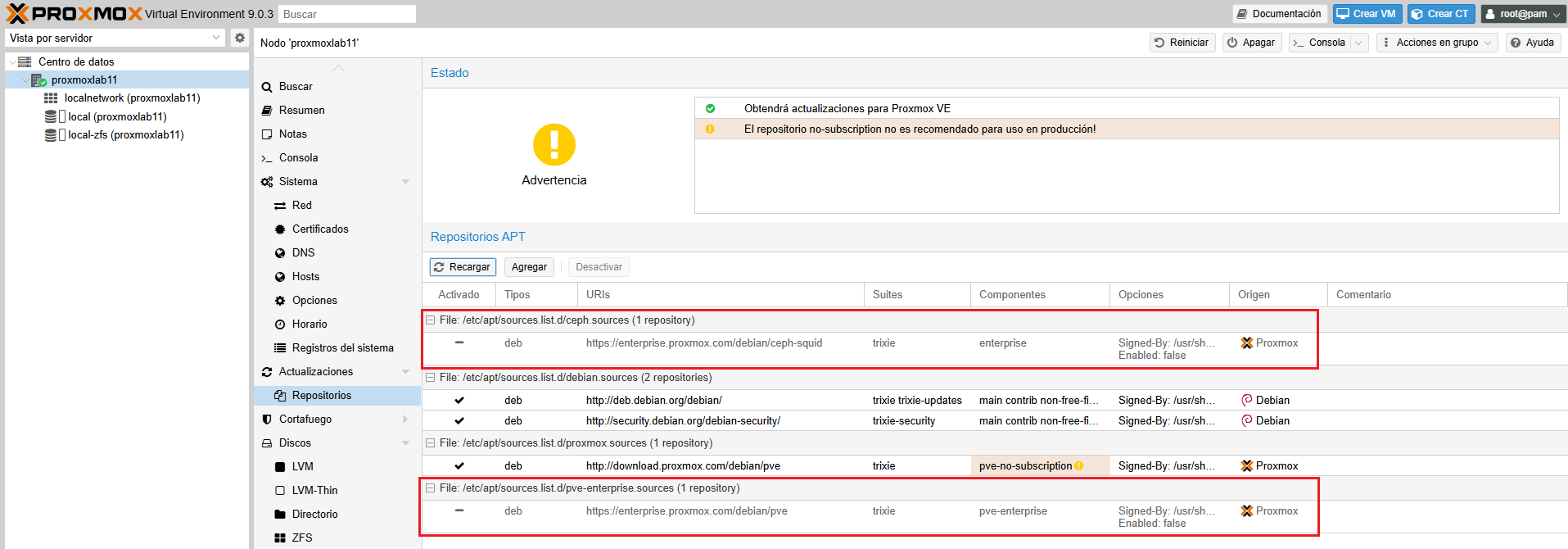Collapse Discos section arrow
1568x549 pixels.
tap(405, 443)
